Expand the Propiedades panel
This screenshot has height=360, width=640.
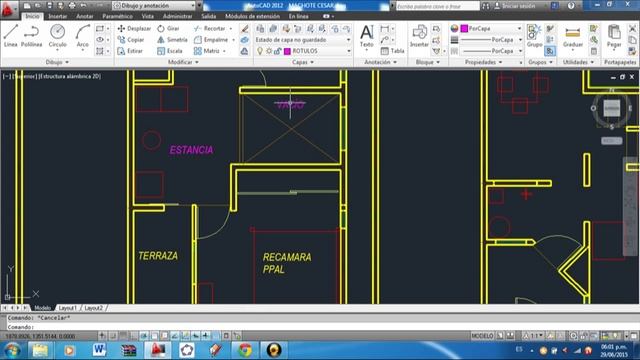pos(484,62)
